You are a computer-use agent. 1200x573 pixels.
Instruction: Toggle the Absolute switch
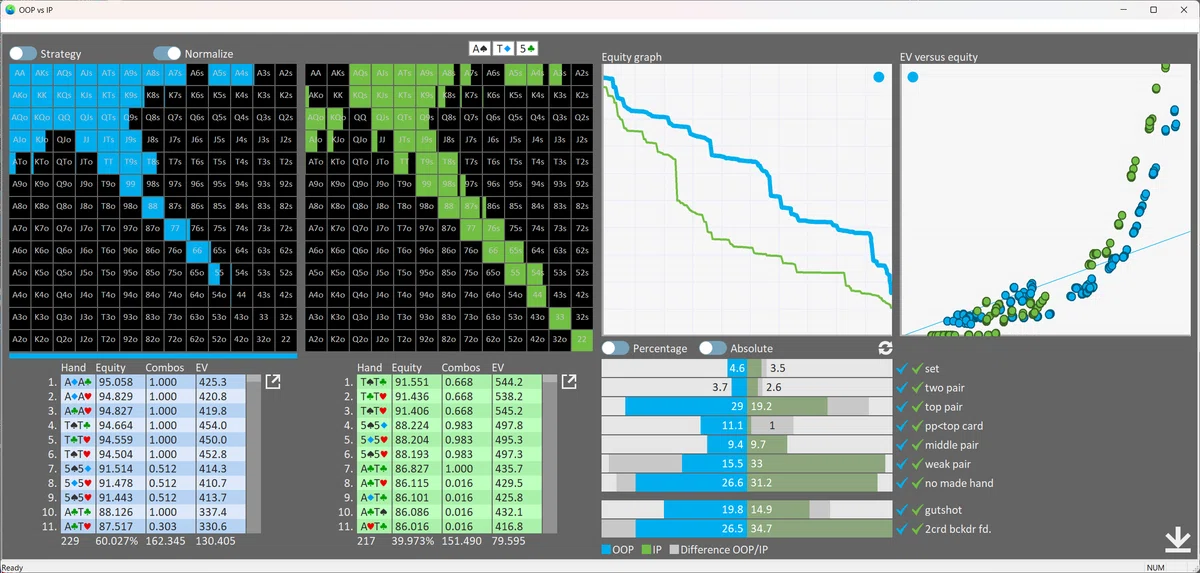(712, 348)
